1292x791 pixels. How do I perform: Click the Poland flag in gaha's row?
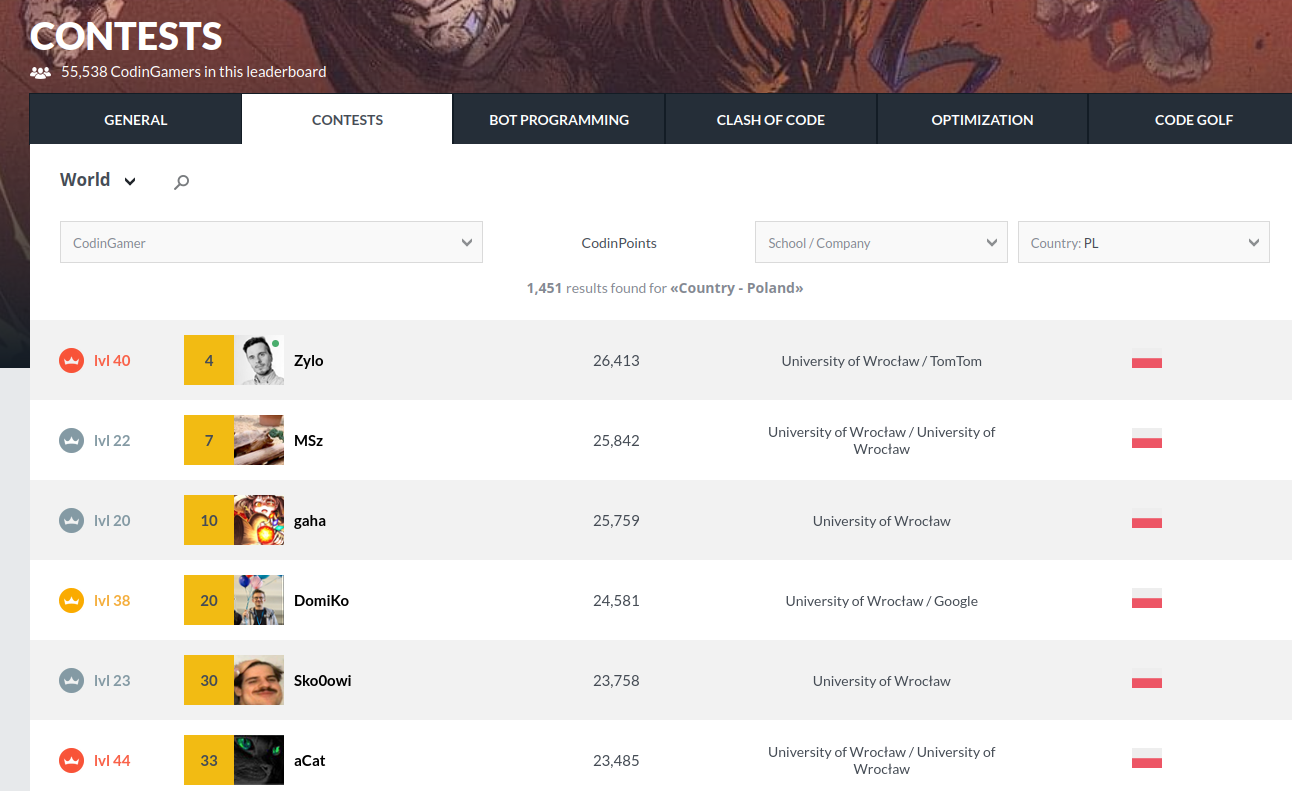tap(1146, 520)
